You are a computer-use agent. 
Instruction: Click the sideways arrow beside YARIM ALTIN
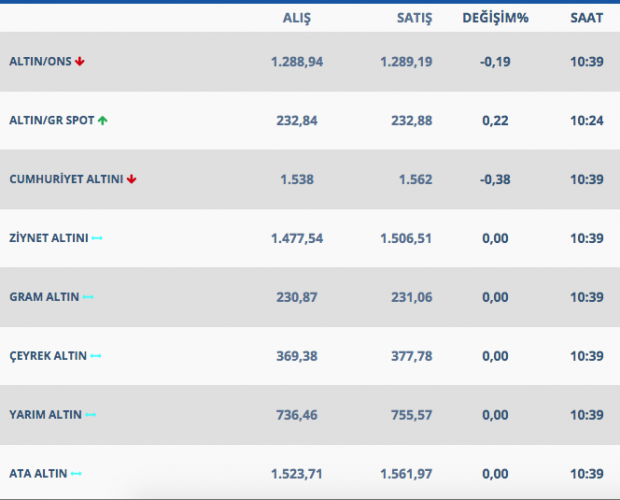(91, 414)
